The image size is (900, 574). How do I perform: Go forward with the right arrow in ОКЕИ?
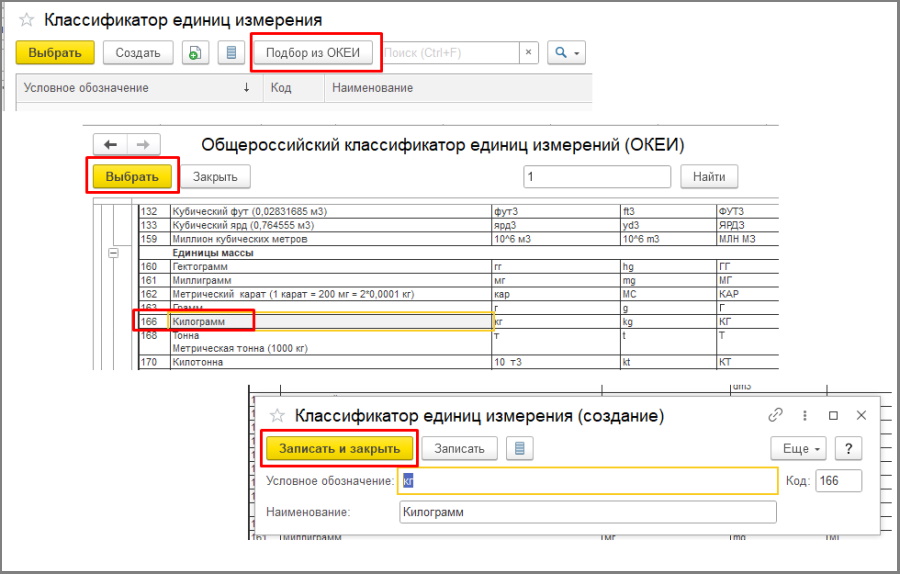tap(143, 144)
